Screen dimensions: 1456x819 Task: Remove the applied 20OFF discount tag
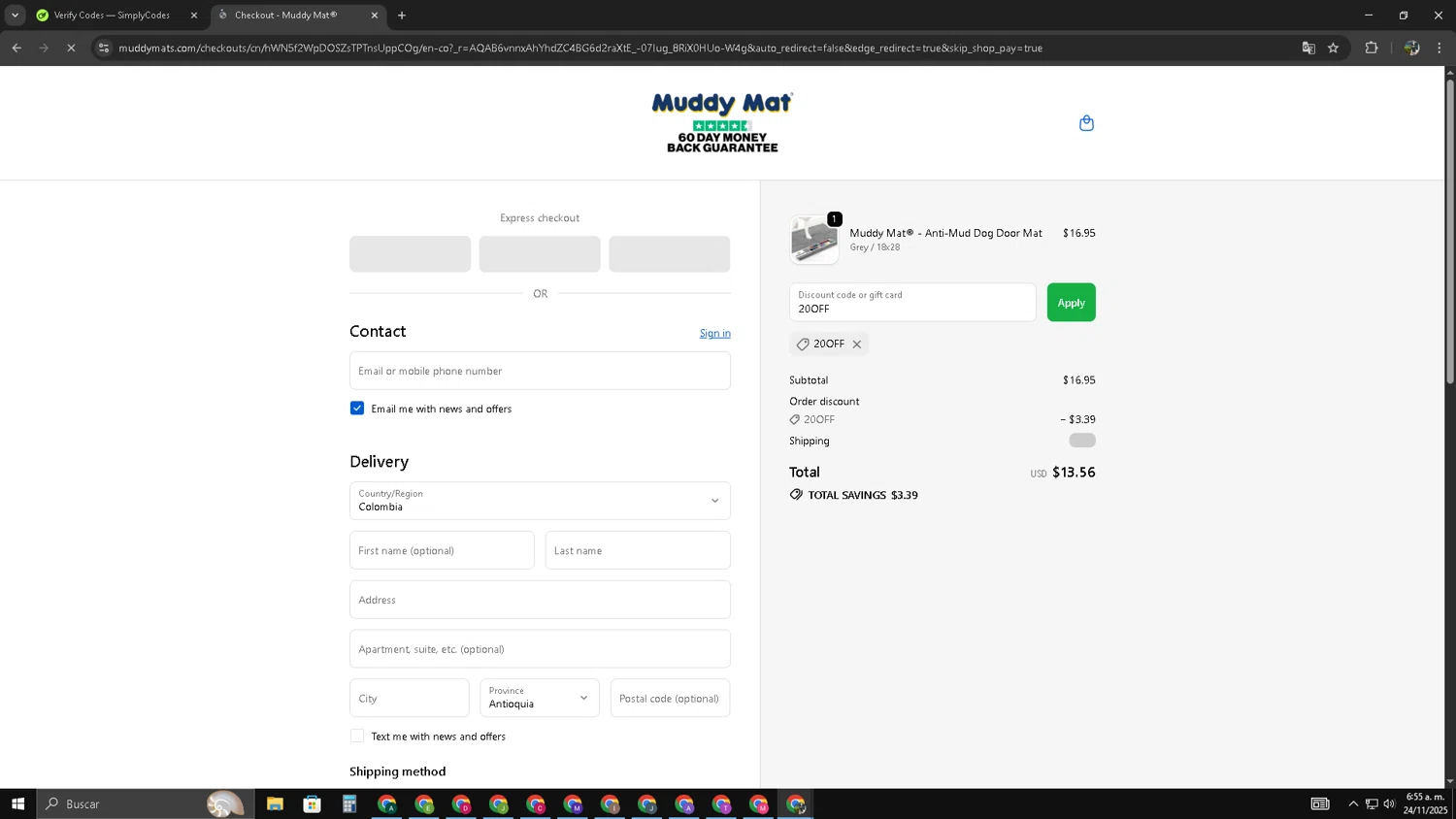click(857, 344)
